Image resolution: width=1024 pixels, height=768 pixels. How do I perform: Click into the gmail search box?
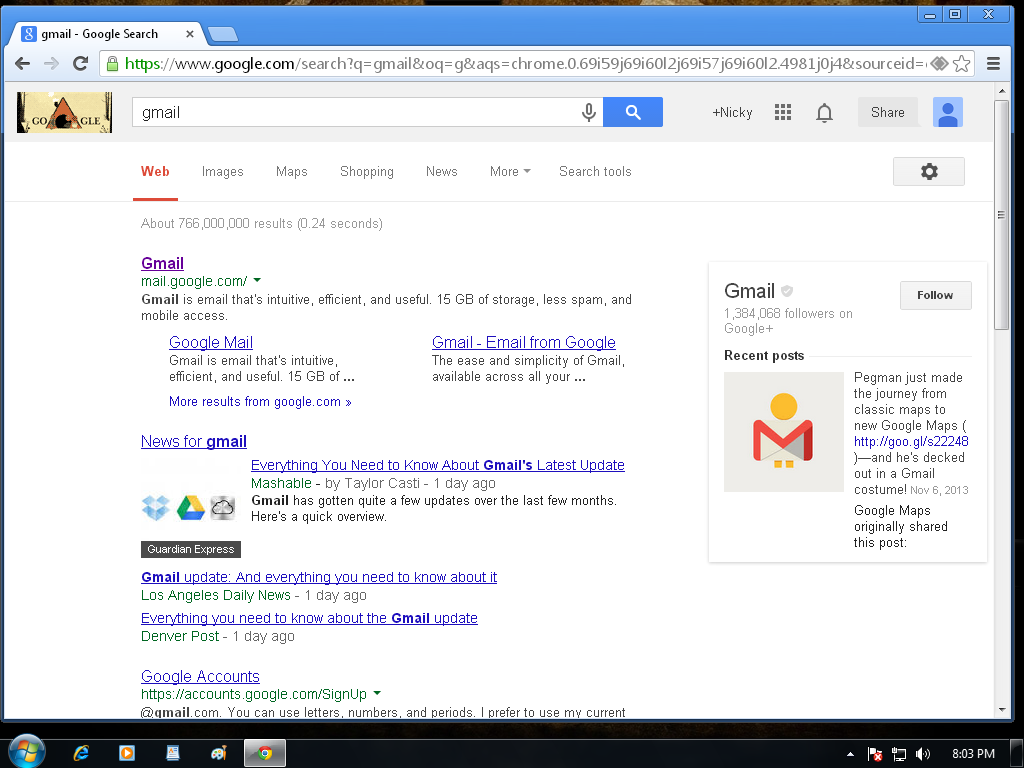point(355,112)
